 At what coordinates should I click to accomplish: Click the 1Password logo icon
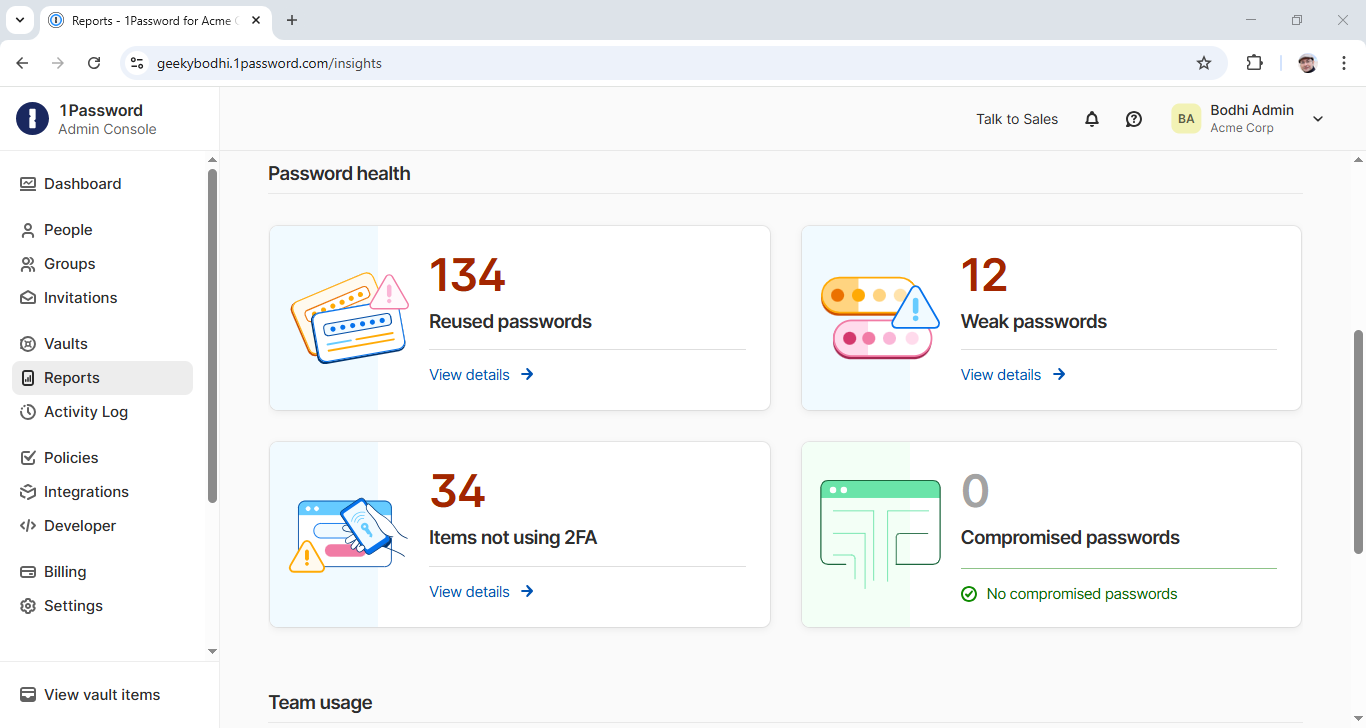32,119
